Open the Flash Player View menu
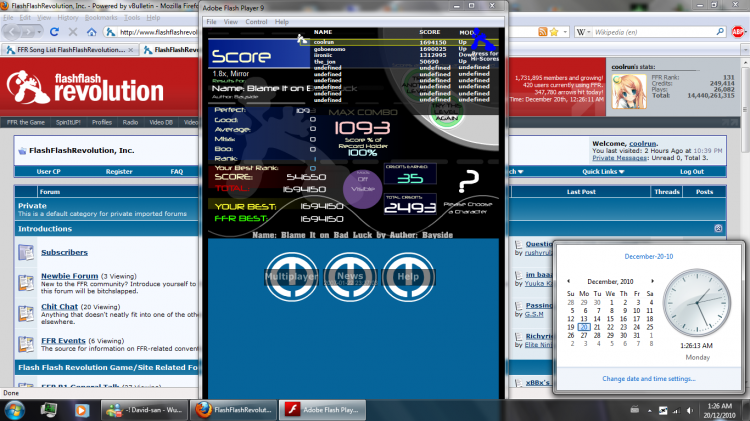The height and width of the screenshot is (421, 750). click(231, 22)
